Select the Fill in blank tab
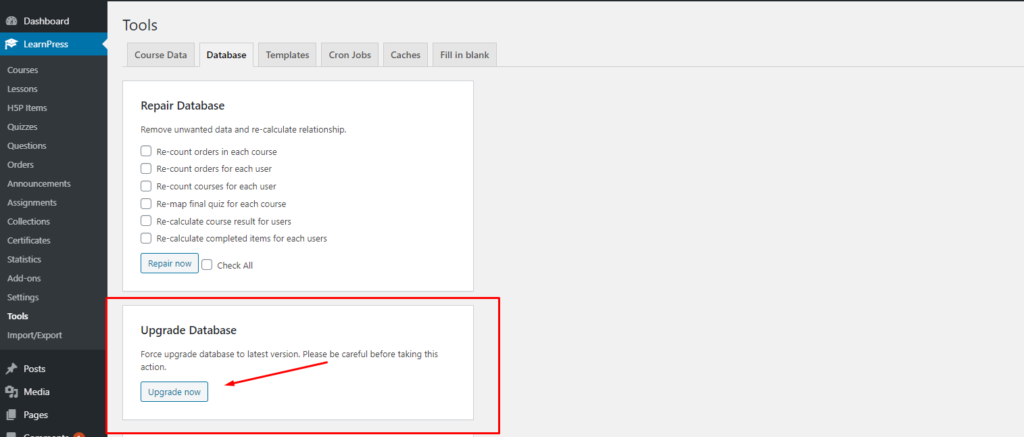Image resolution: width=1024 pixels, height=437 pixels. point(464,56)
